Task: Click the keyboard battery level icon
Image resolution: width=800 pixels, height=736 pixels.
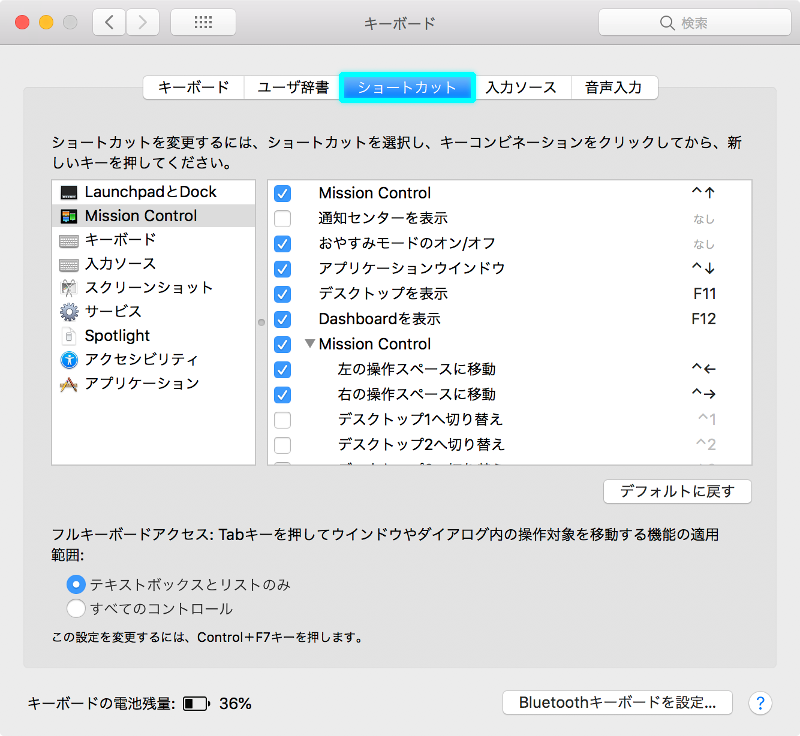Action: pos(196,704)
